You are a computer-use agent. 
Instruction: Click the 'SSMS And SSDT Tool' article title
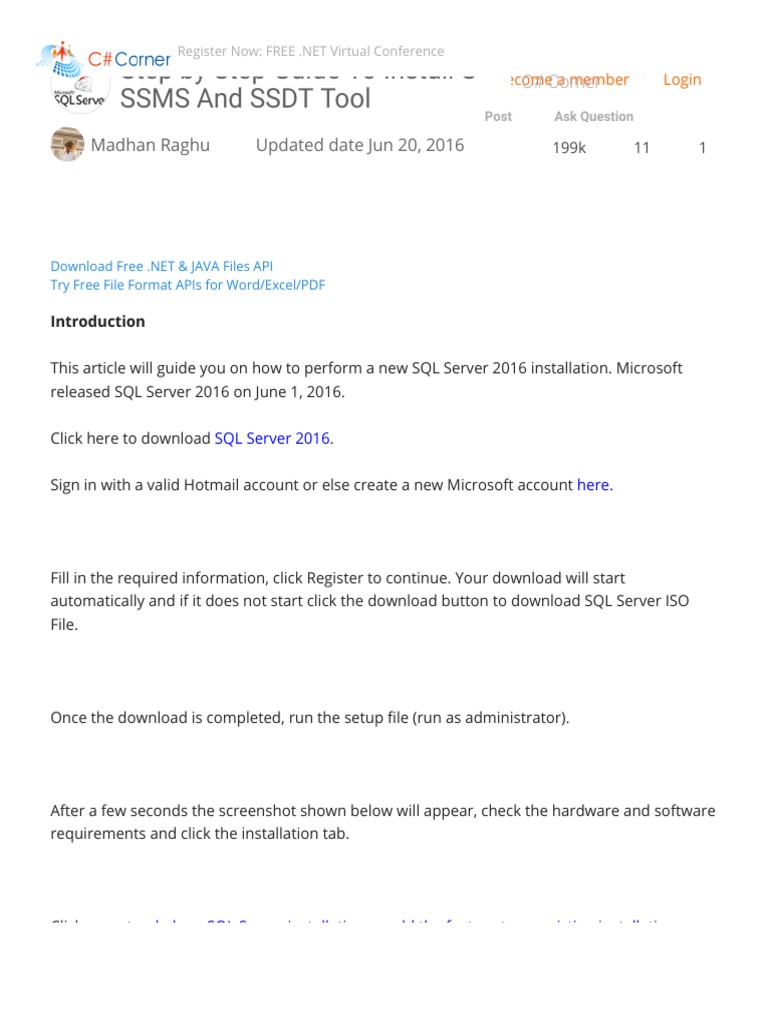click(245, 99)
